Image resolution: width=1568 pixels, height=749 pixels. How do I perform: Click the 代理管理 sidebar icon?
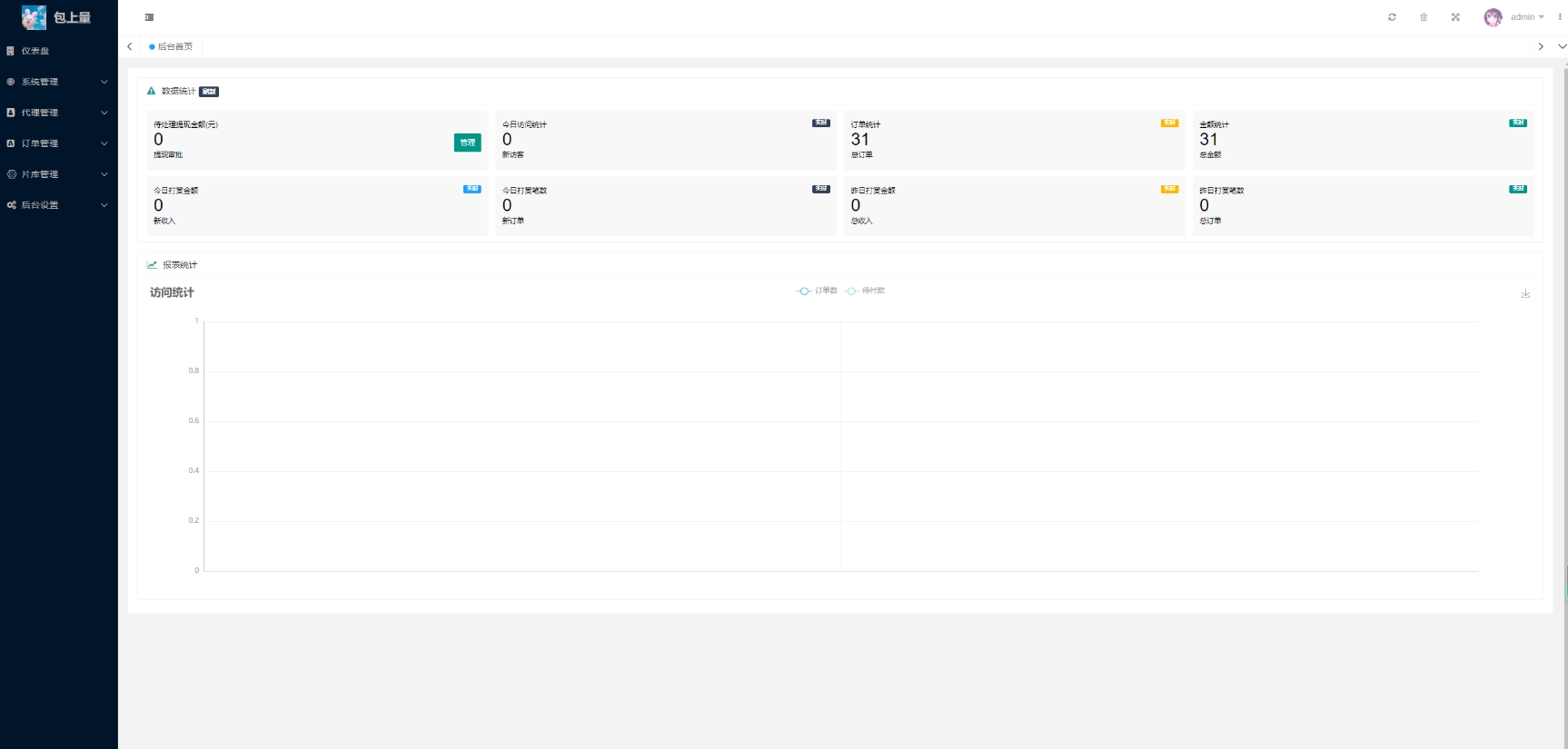pos(11,113)
